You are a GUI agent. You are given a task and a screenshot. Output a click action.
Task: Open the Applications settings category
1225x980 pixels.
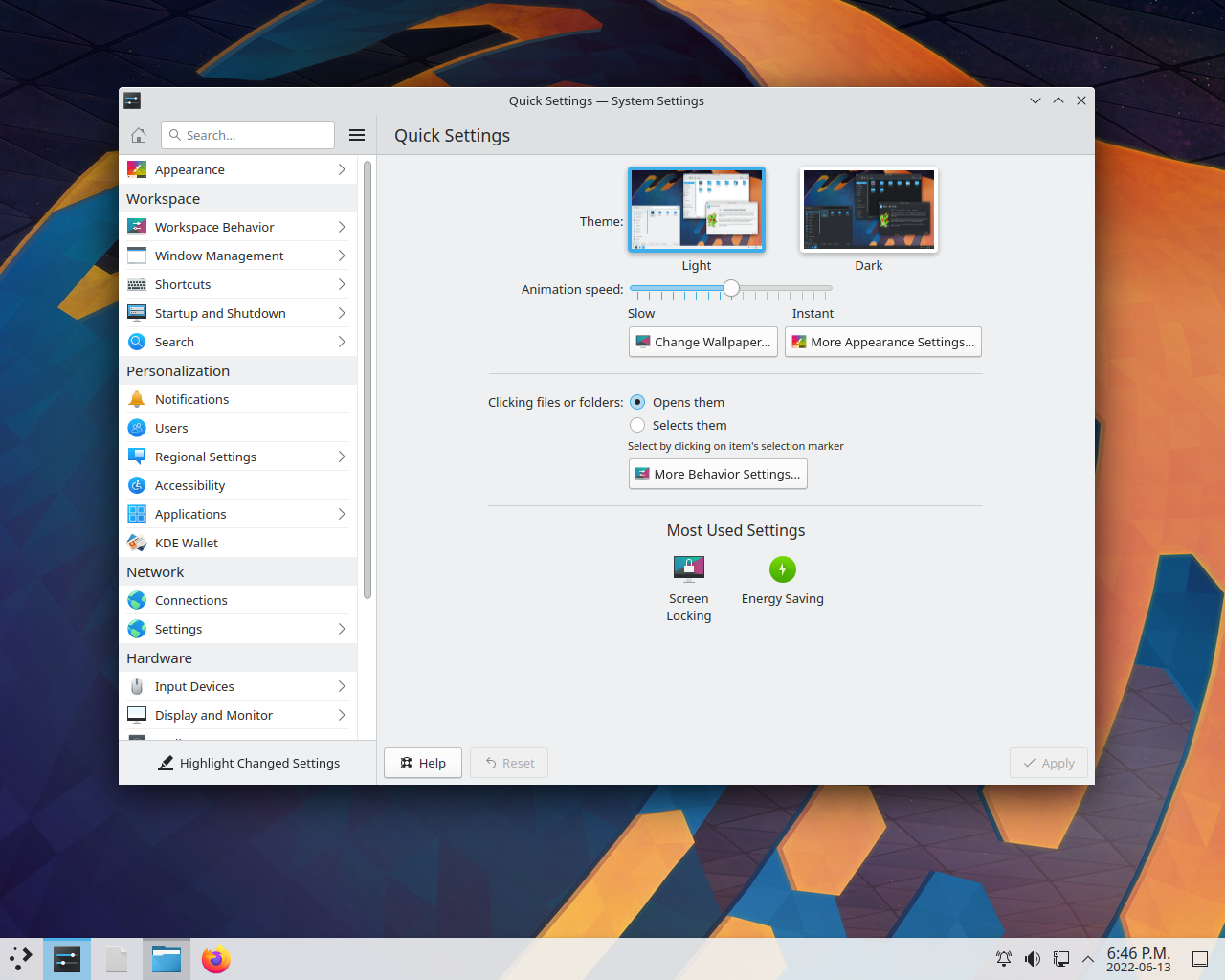coord(238,514)
